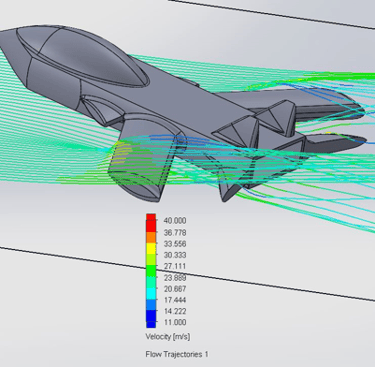Select the 14.222 legend value
The image size is (375, 367).
click(x=175, y=311)
